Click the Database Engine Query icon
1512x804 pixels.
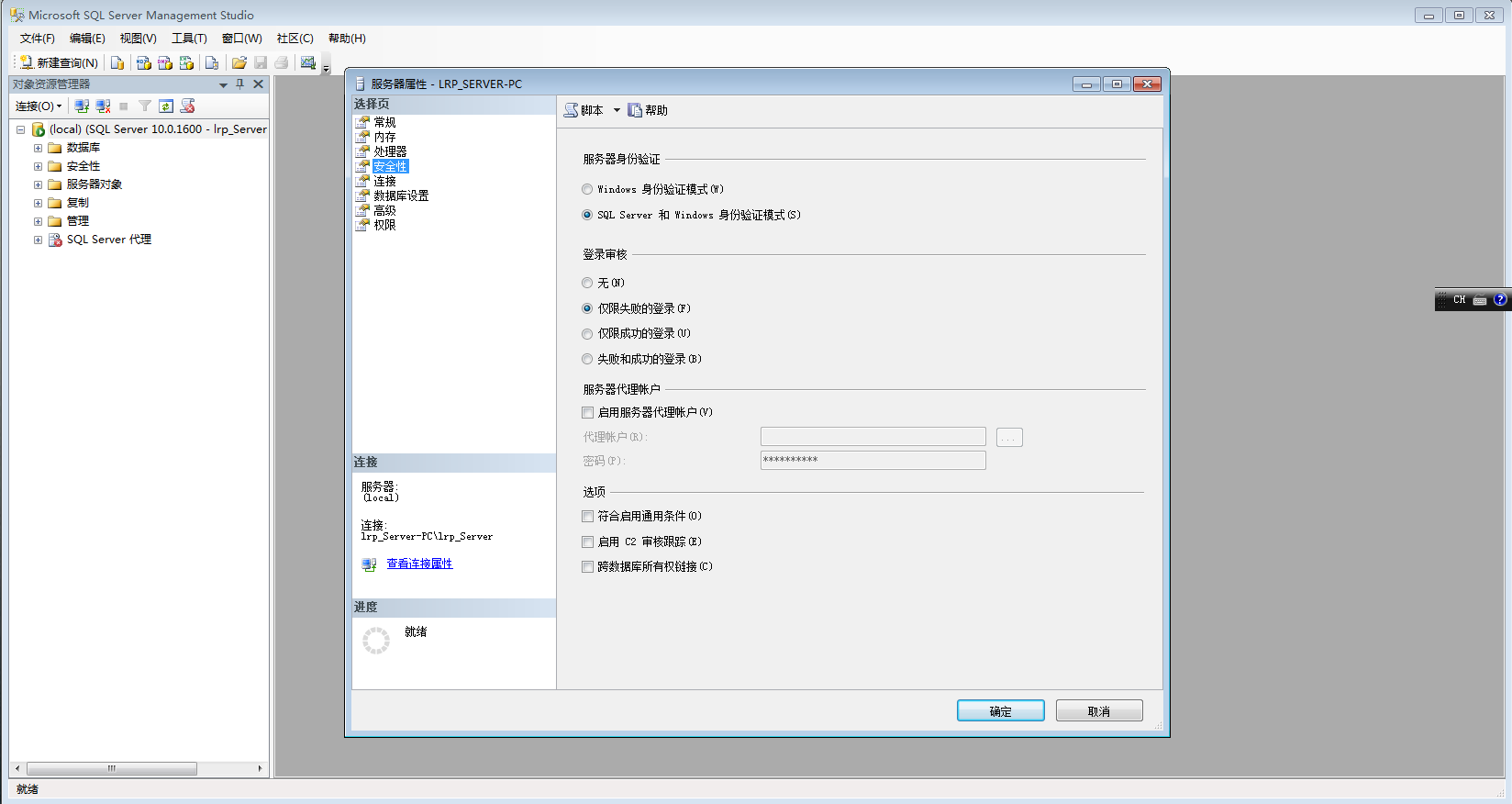click(117, 62)
